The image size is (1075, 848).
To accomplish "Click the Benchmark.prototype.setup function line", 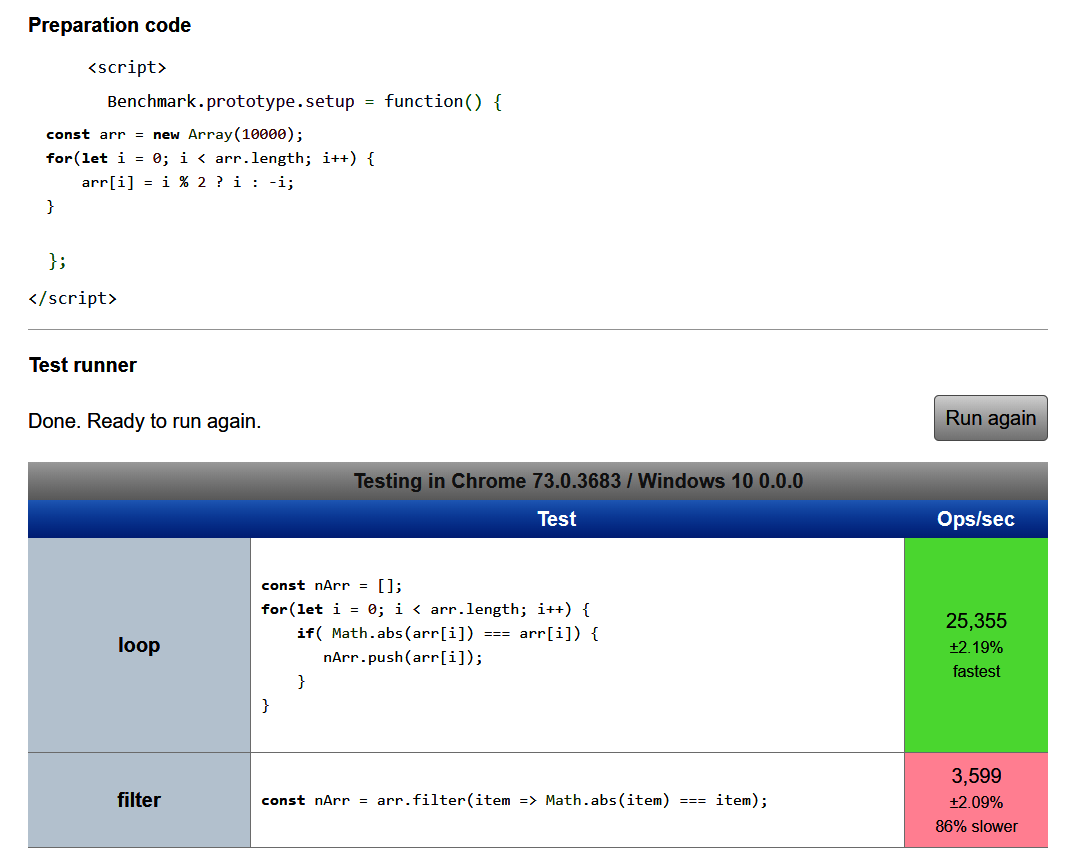I will pos(303,101).
